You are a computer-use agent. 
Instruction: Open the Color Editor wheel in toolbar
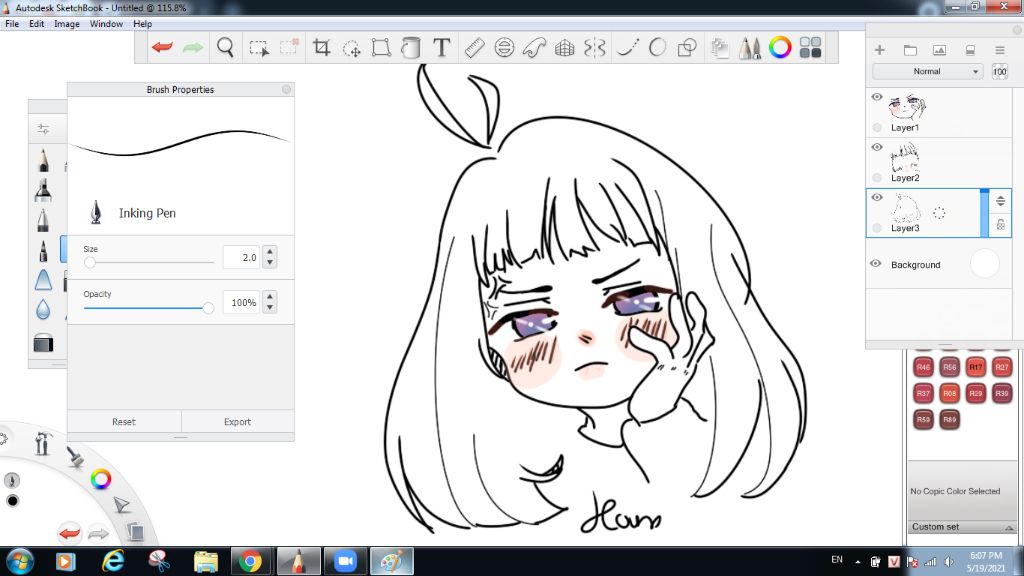780,47
